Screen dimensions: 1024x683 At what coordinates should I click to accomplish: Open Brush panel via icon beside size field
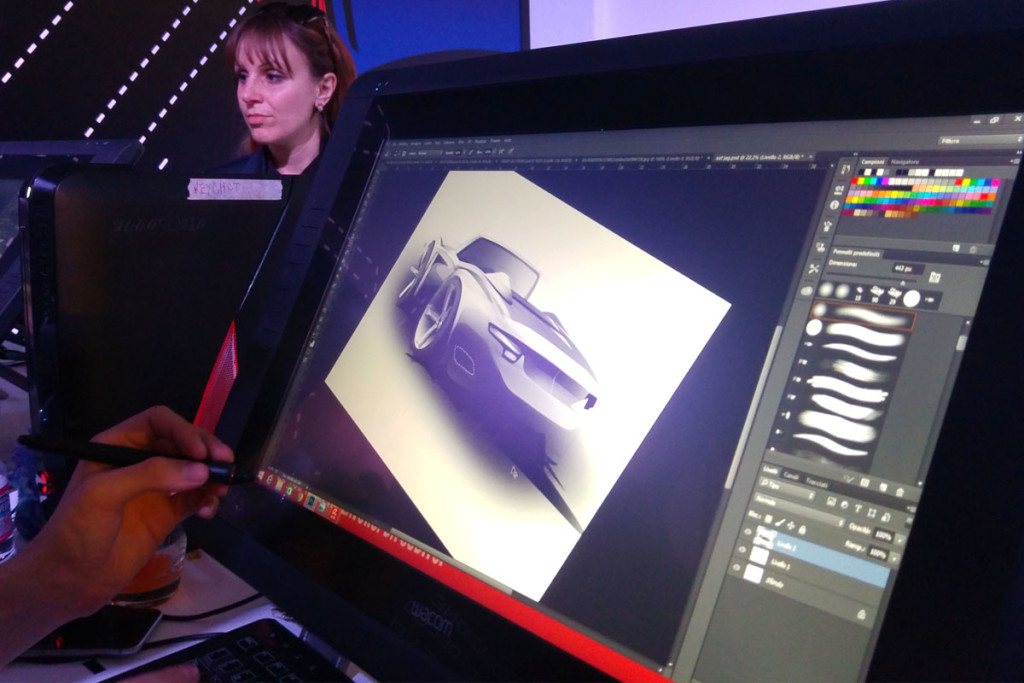tap(934, 277)
